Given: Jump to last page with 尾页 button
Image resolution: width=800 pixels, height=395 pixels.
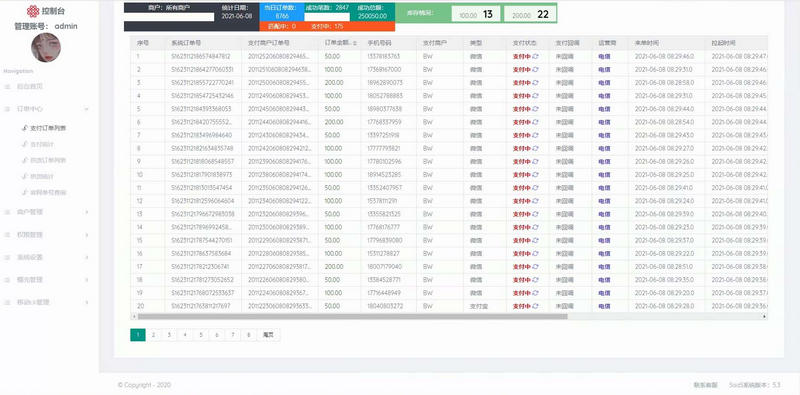Looking at the screenshot, I should click(x=268, y=335).
